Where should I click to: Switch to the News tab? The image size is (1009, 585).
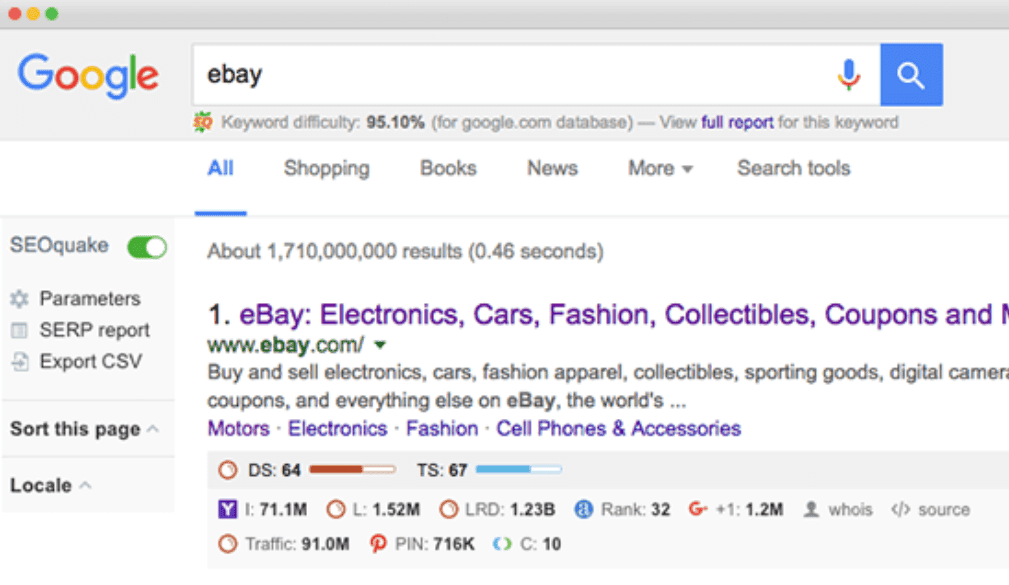tap(552, 169)
